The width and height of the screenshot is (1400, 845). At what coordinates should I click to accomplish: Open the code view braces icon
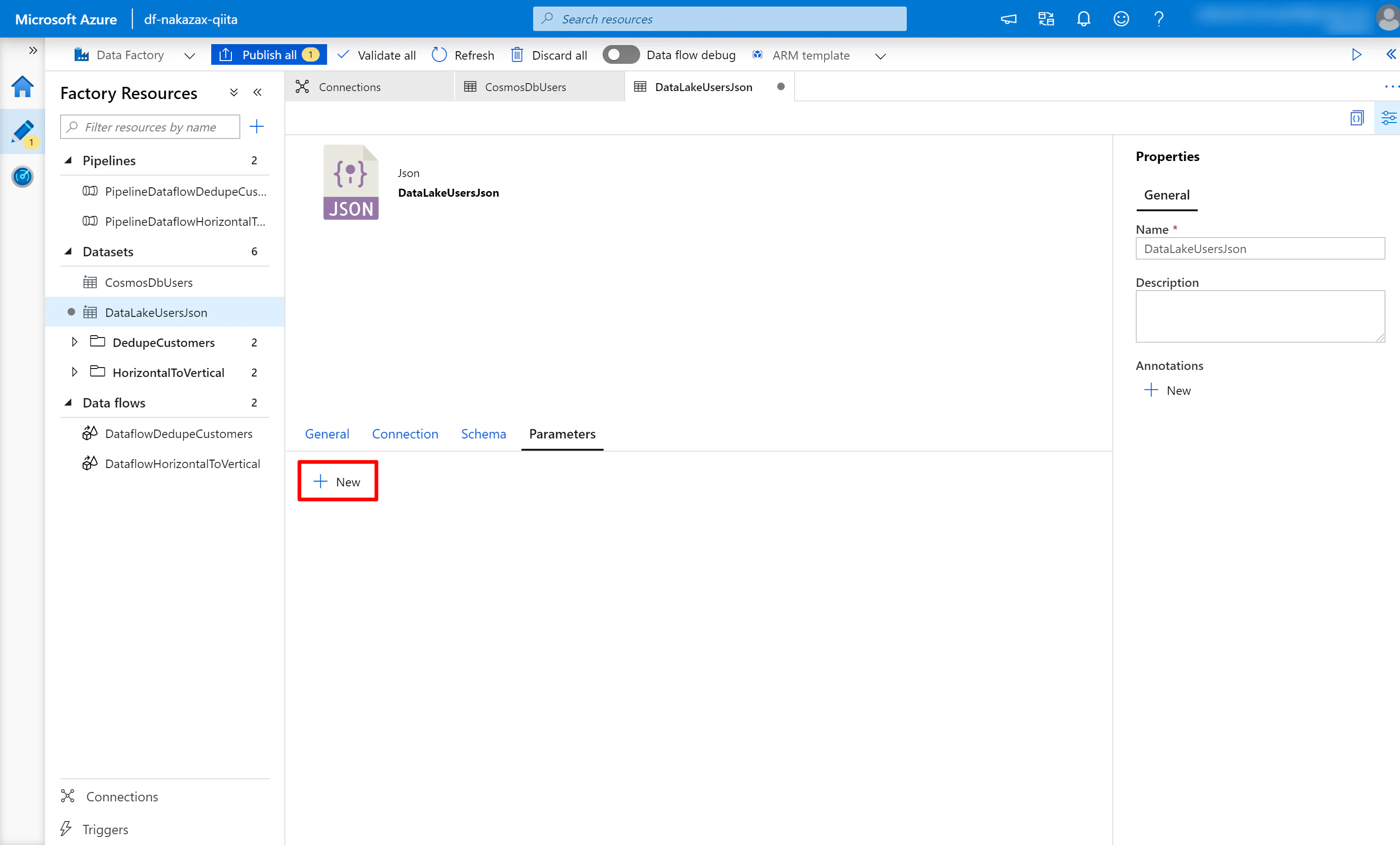coord(1357,118)
